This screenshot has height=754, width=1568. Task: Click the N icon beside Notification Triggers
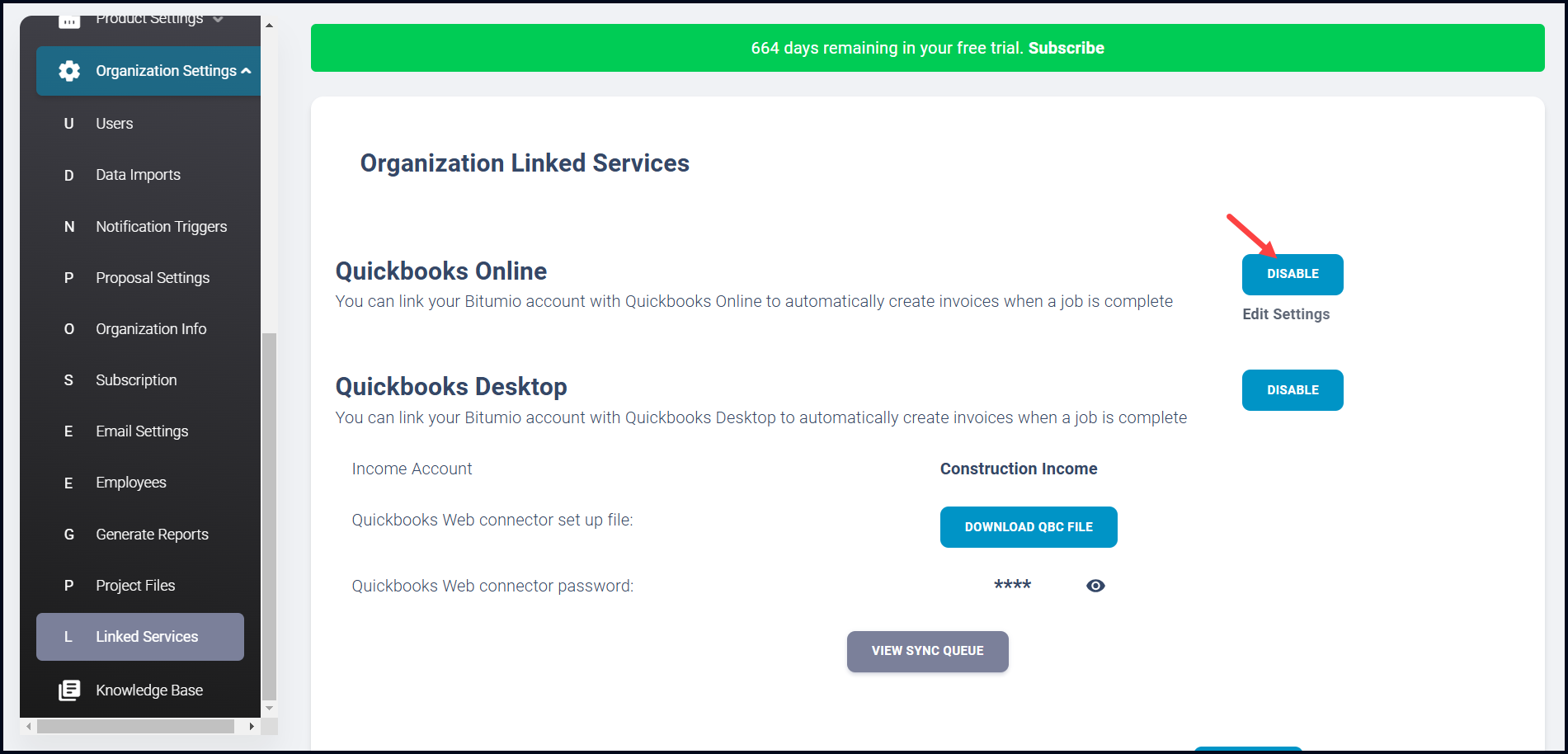(69, 227)
